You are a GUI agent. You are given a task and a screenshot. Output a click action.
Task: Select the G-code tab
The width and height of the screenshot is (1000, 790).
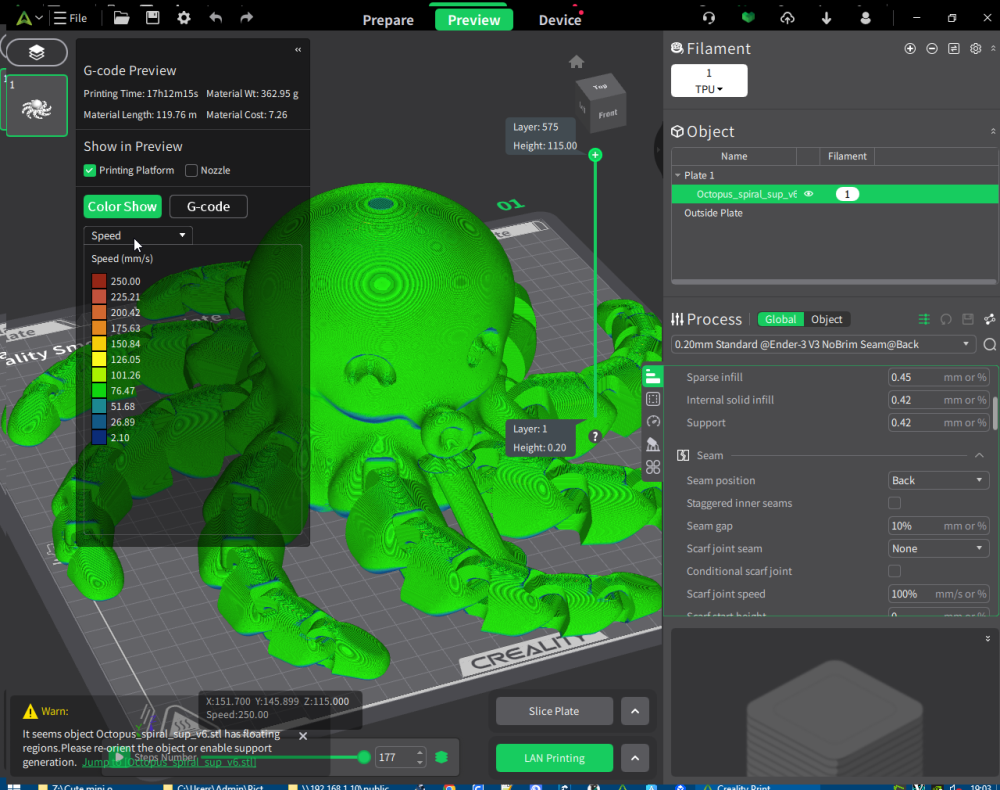[x=209, y=207]
